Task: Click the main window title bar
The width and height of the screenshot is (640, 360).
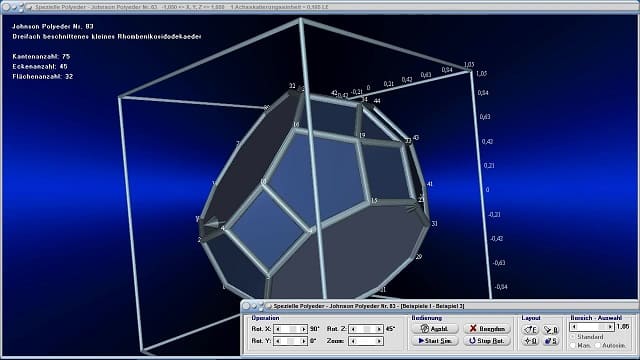Action: 320,7
